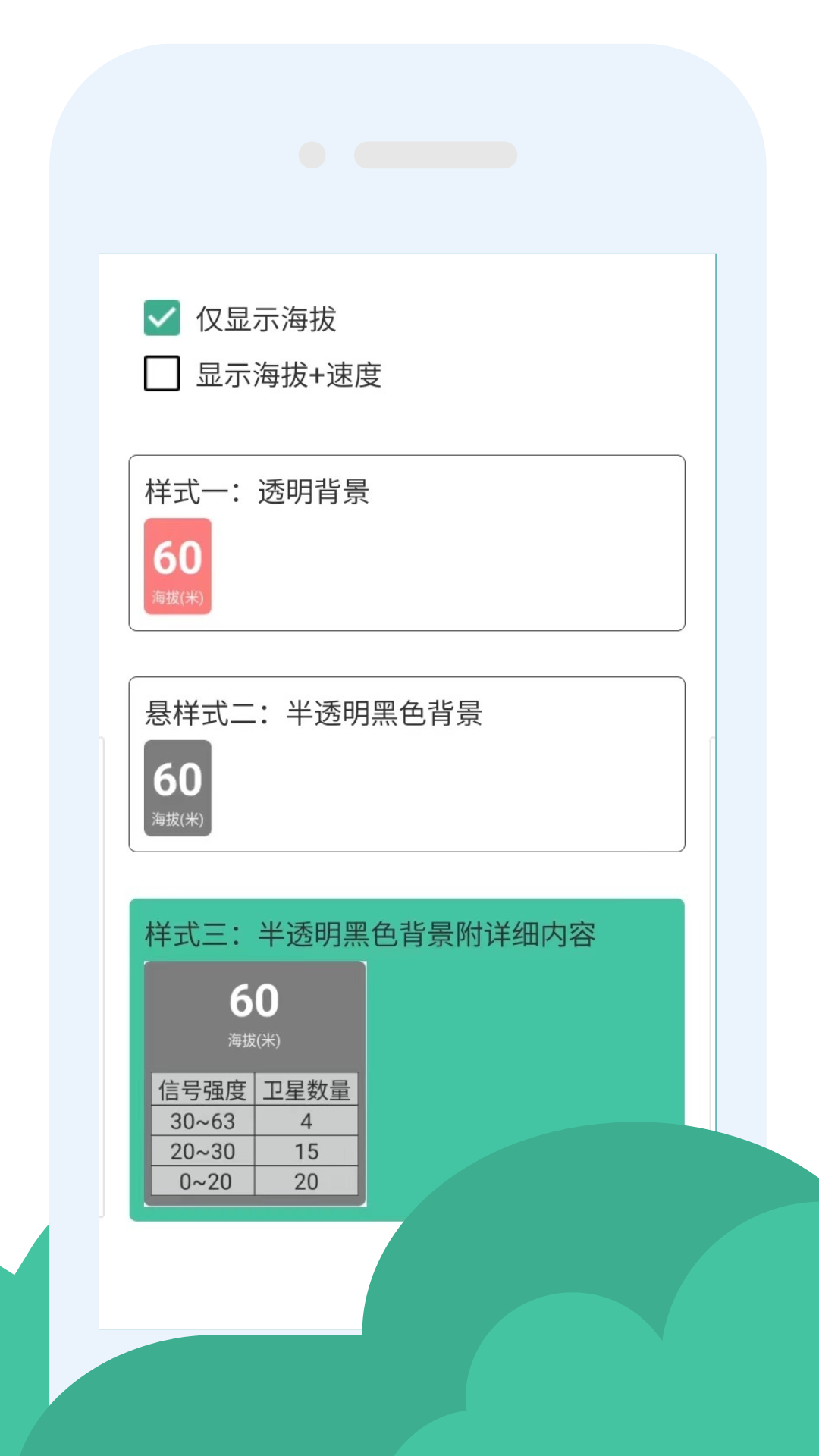
Task: Click the '60' number in style three preview
Action: (254, 999)
